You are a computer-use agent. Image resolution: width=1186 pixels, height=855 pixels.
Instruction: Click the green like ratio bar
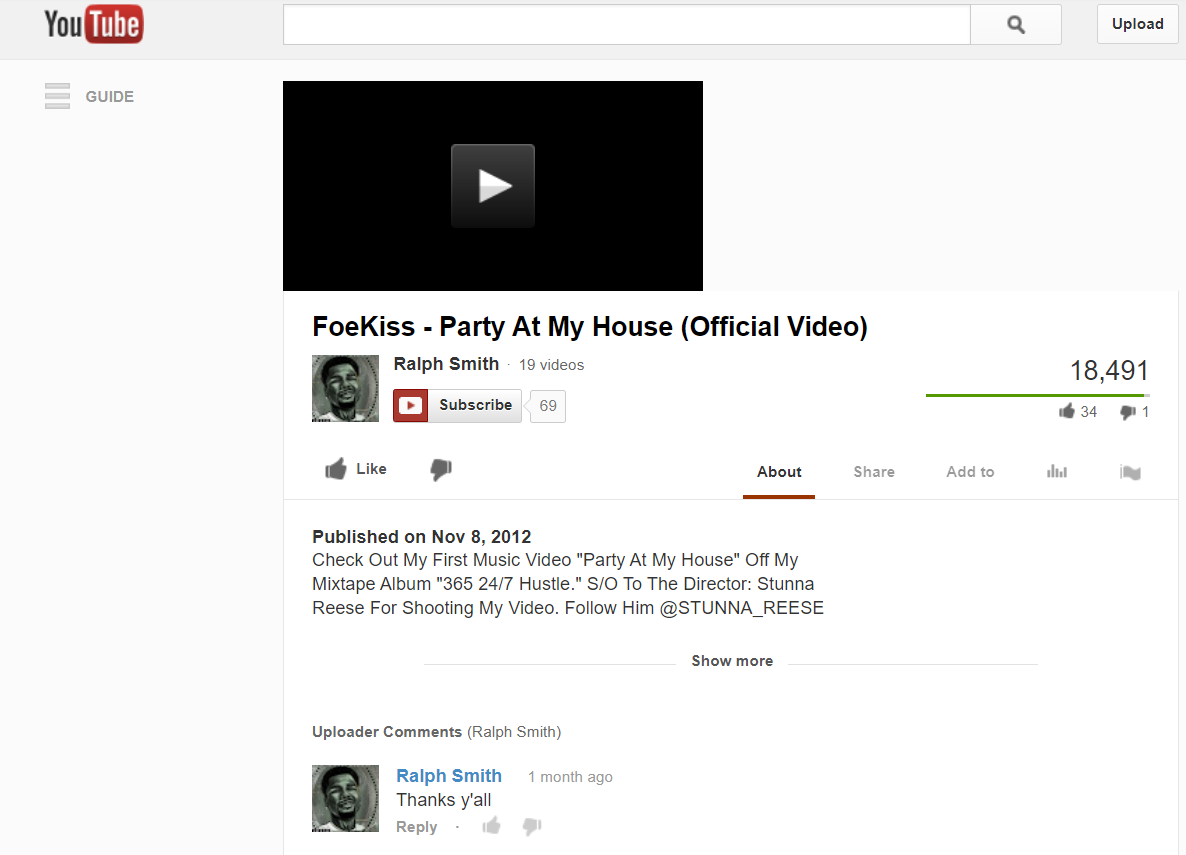click(x=1037, y=395)
